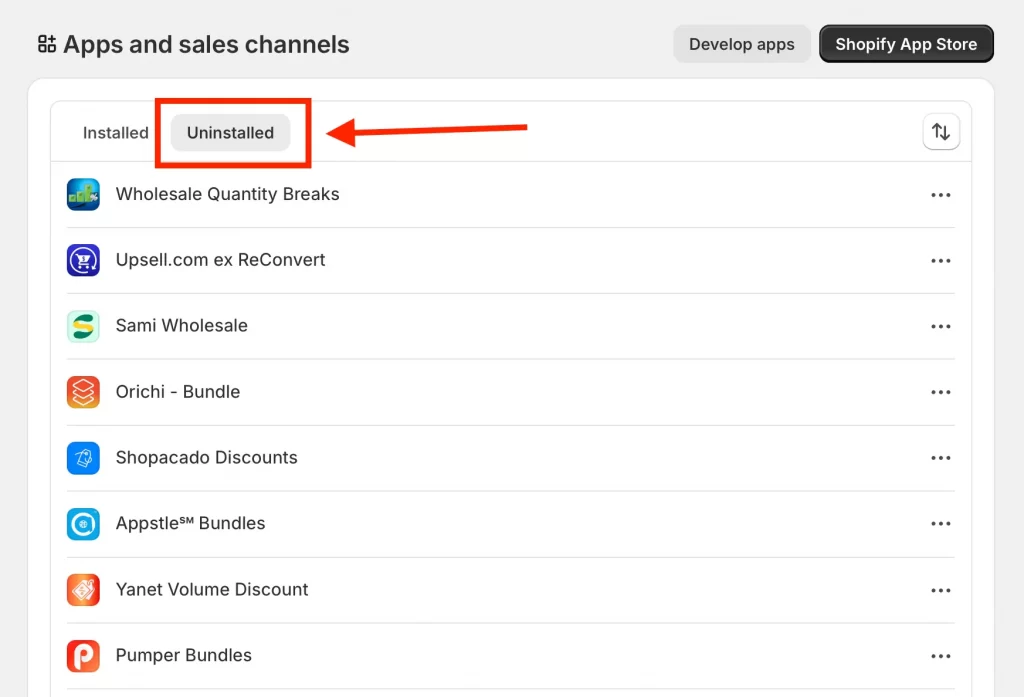This screenshot has height=697, width=1024.
Task: Open the options menu for Wholesale Quantity Breaks
Action: coord(941,194)
